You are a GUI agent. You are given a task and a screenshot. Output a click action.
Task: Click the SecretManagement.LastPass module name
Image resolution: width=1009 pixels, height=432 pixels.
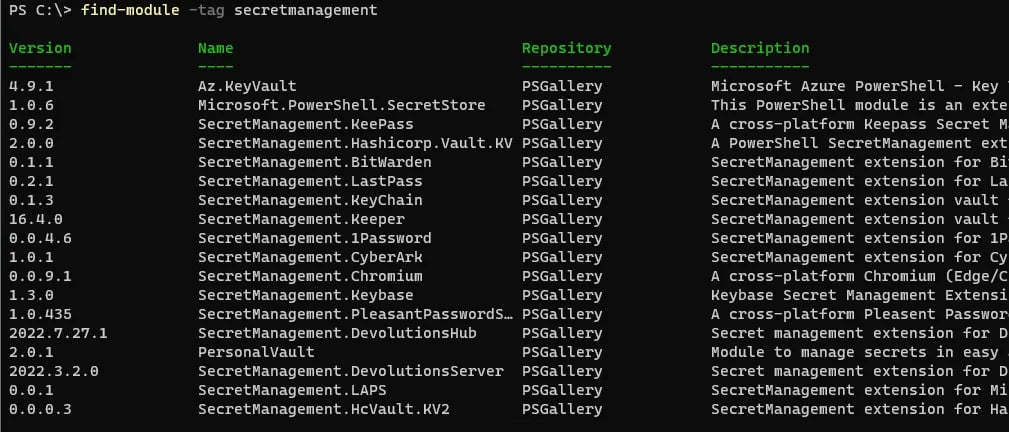click(310, 181)
